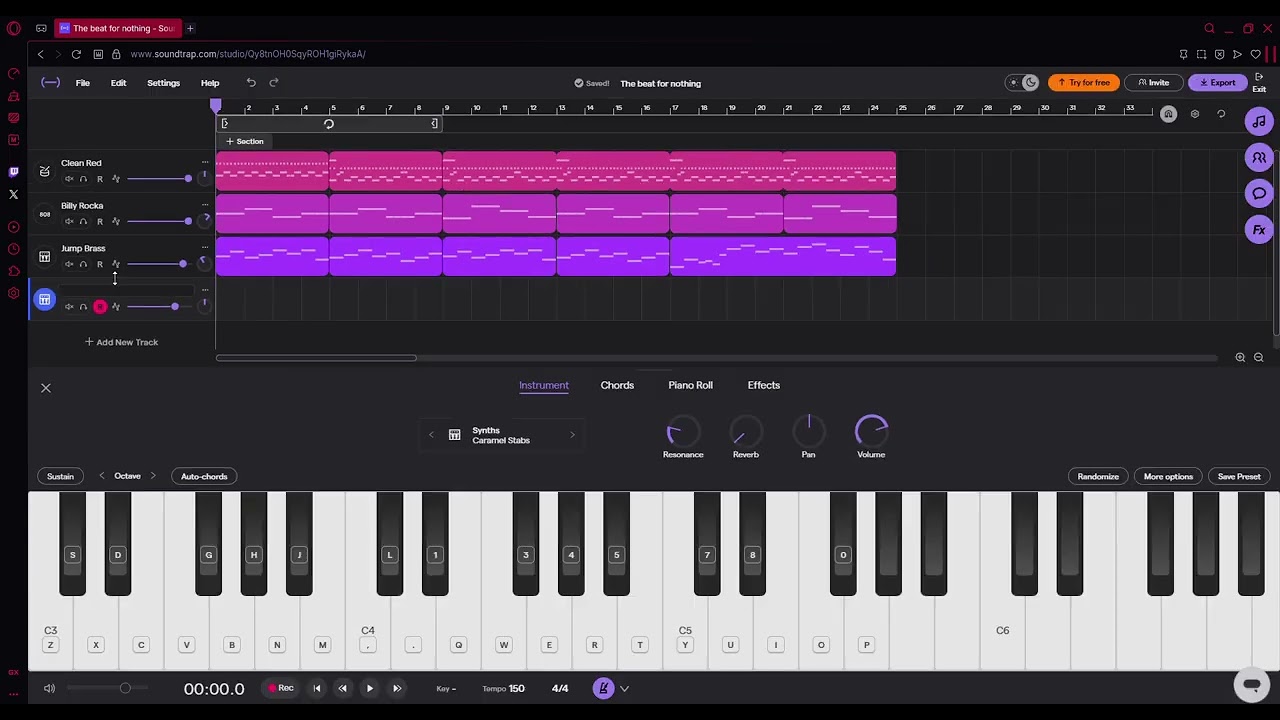The image size is (1280, 720).
Task: Click the Export button
Action: 1217,83
